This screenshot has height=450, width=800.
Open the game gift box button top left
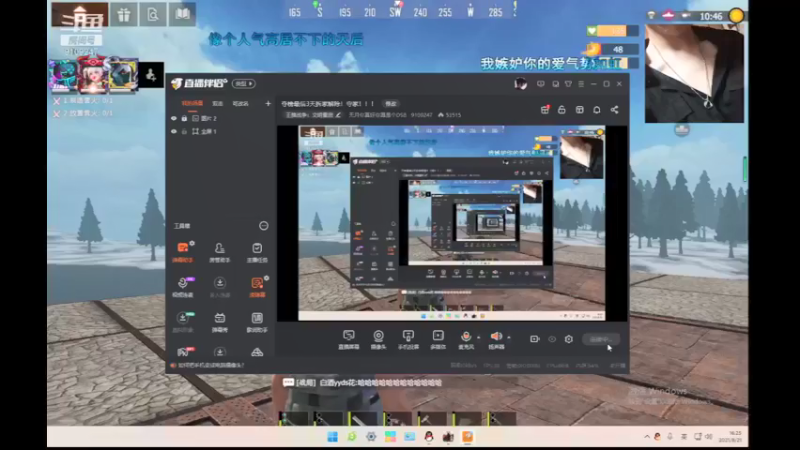click(x=124, y=15)
